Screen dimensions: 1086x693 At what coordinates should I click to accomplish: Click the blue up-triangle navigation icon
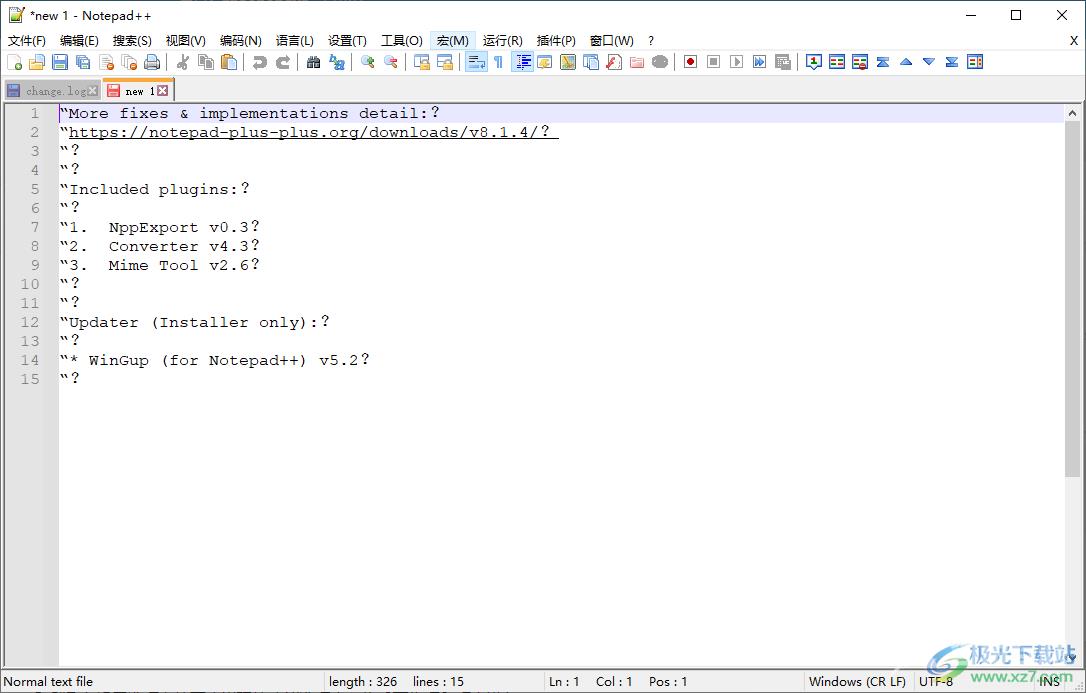tap(906, 62)
